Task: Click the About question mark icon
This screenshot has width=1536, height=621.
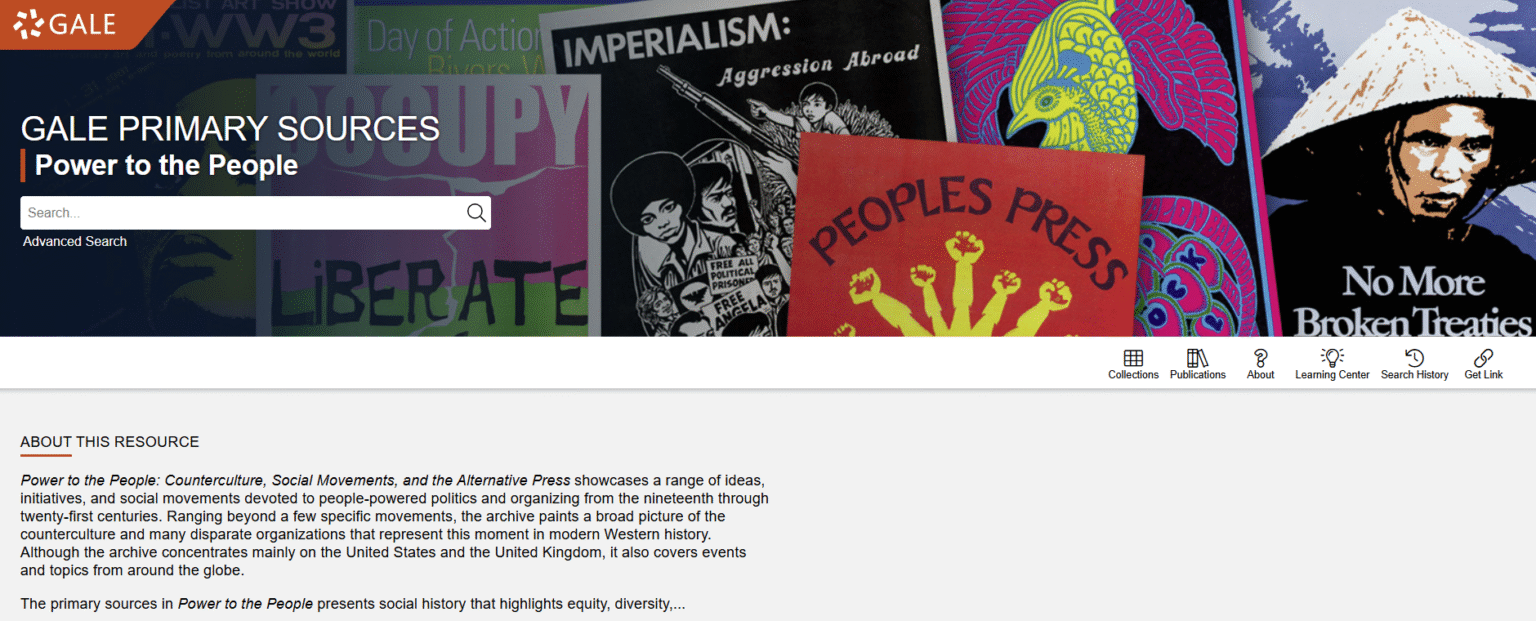Action: pyautogui.click(x=1260, y=358)
